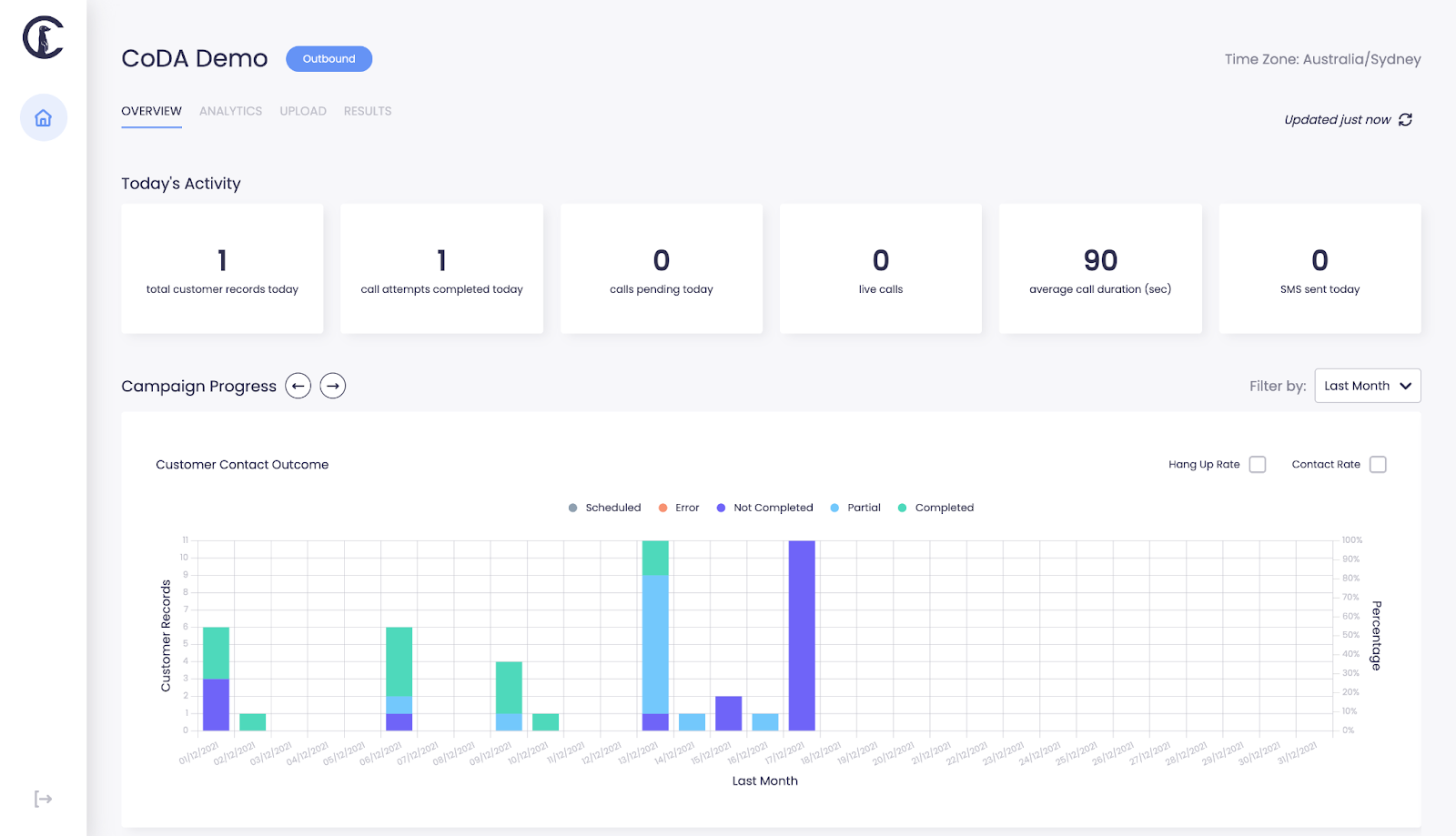This screenshot has width=1456, height=836.
Task: Click the light blue Partial segment on 13/12/2021
Action: (x=655, y=644)
